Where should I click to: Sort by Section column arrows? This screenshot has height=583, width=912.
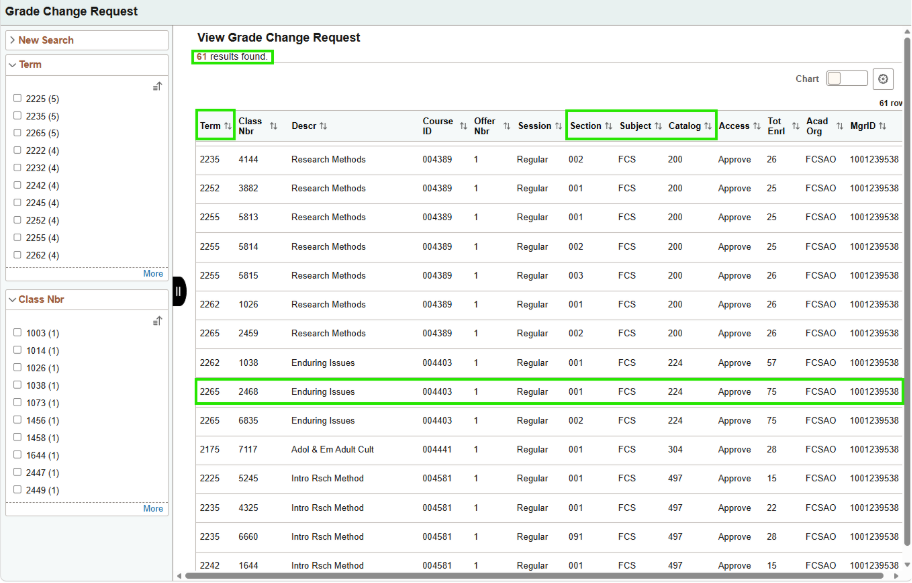[x=608, y=126]
